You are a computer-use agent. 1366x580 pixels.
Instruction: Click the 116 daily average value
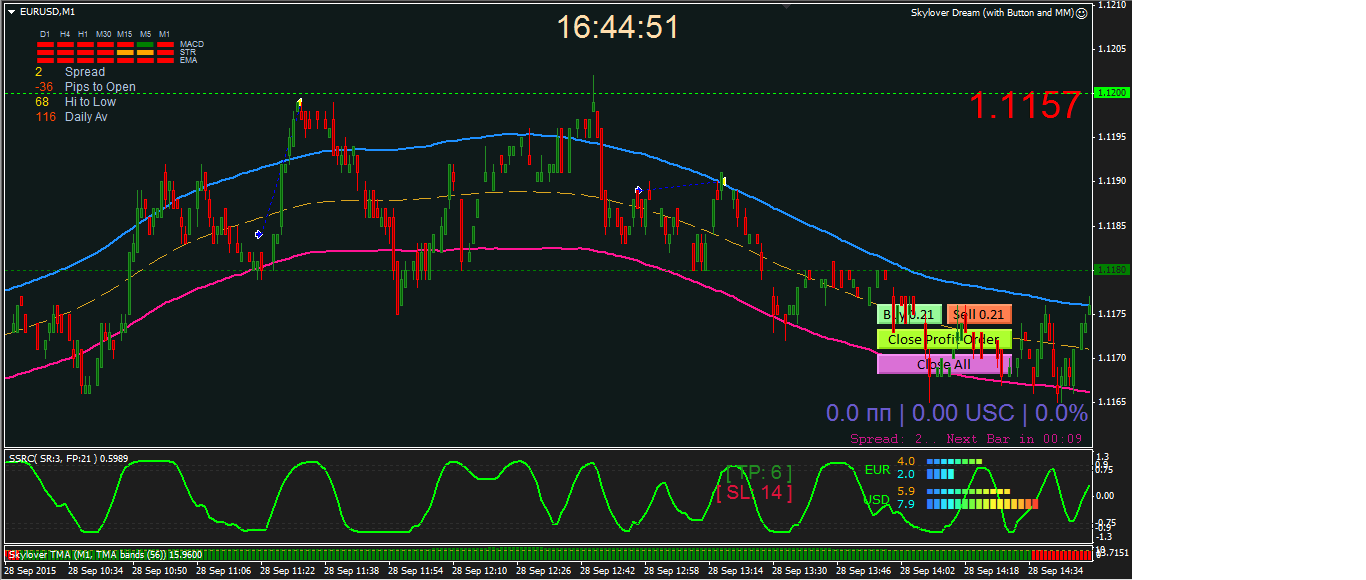coord(46,117)
